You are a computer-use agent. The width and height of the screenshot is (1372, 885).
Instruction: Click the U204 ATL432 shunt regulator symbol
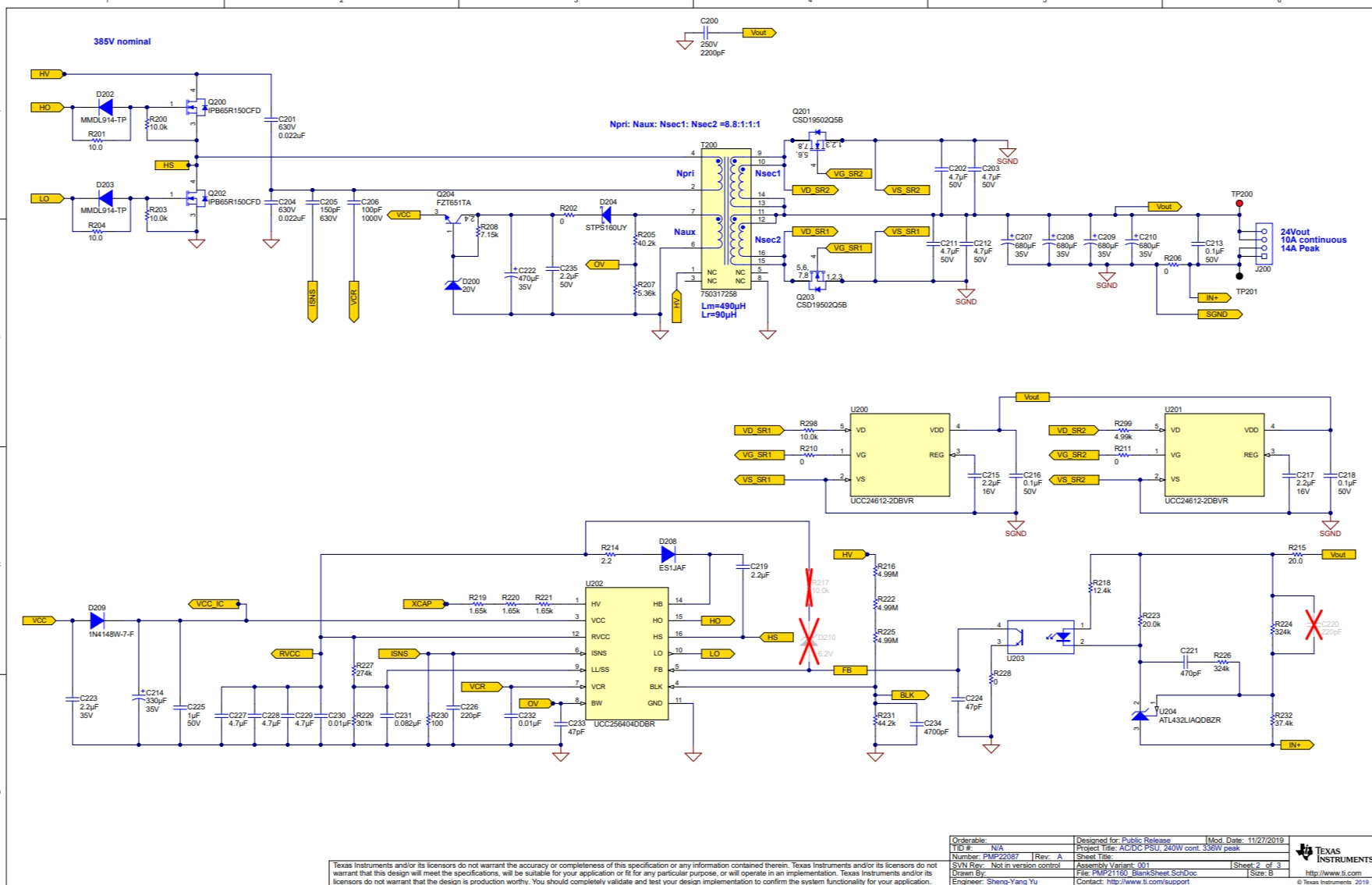1140,715
